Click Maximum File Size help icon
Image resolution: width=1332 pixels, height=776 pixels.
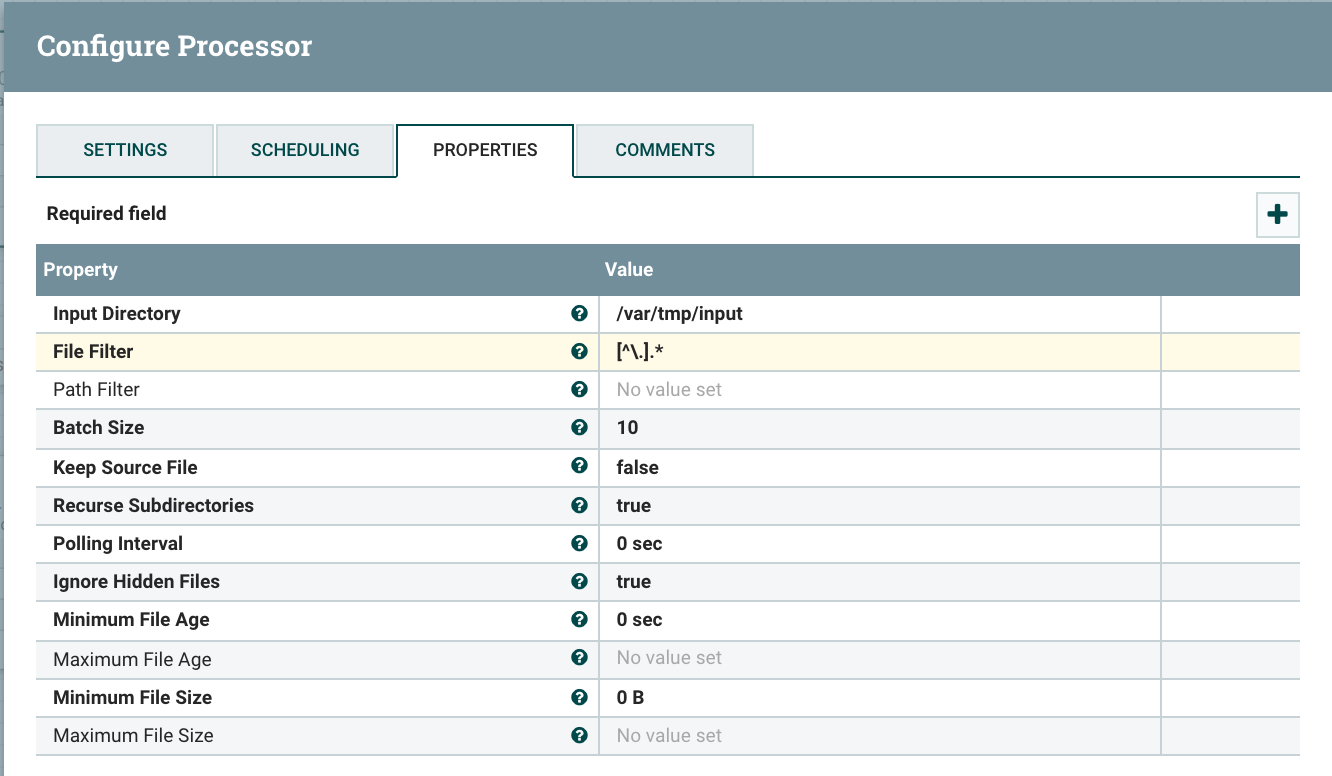[x=579, y=735]
